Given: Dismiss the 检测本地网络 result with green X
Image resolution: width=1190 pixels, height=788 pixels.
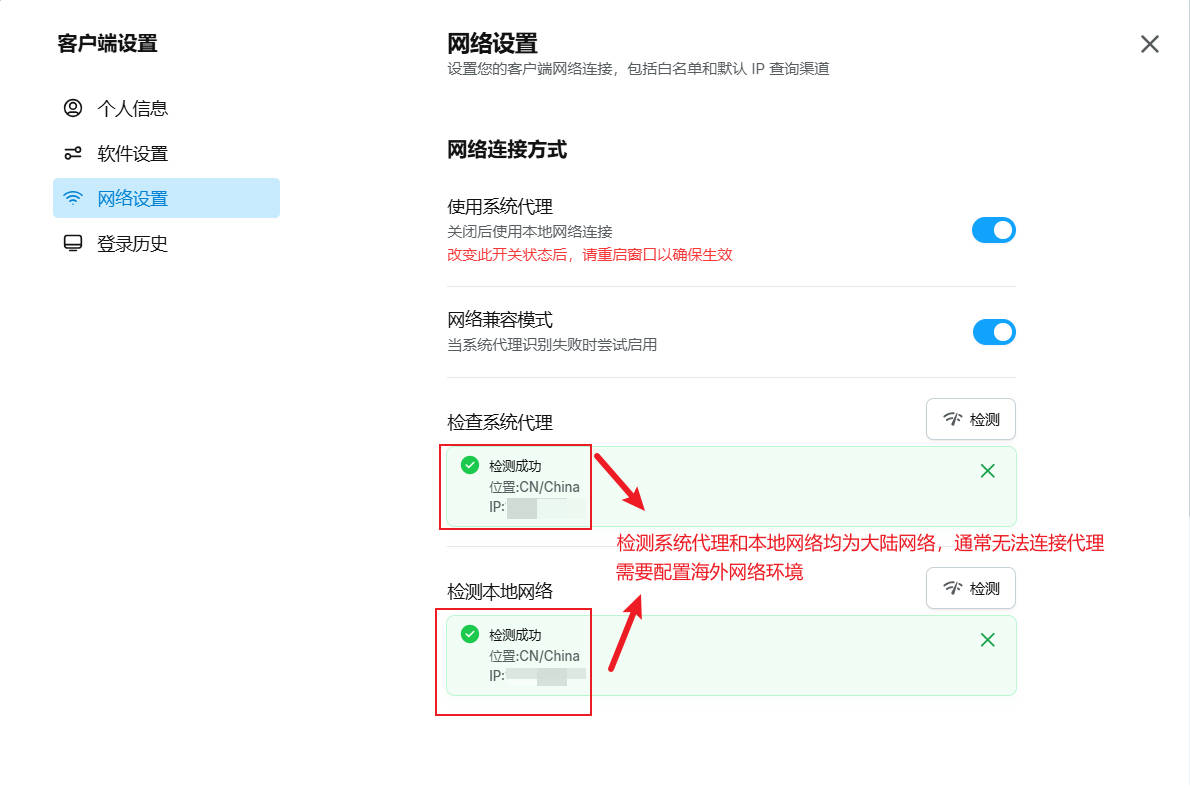Looking at the screenshot, I should pyautogui.click(x=988, y=640).
